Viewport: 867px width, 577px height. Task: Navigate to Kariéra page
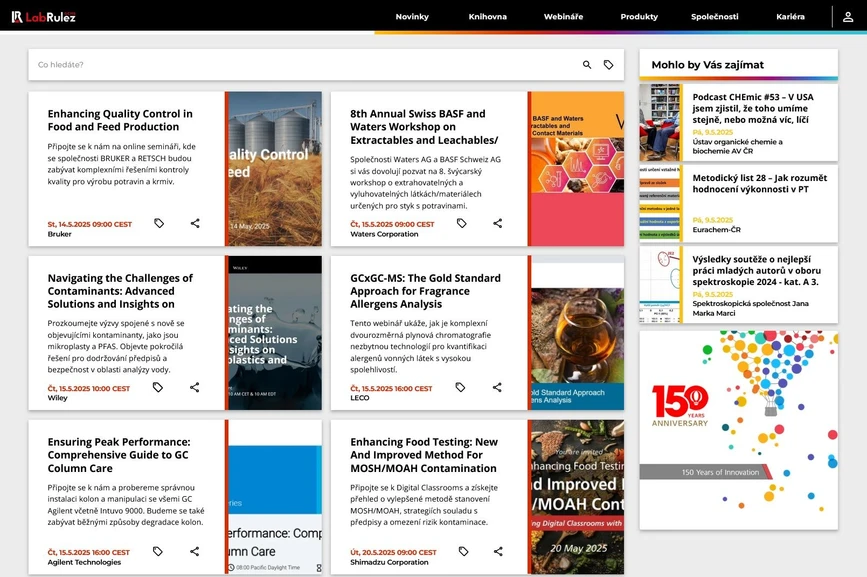[x=790, y=17]
